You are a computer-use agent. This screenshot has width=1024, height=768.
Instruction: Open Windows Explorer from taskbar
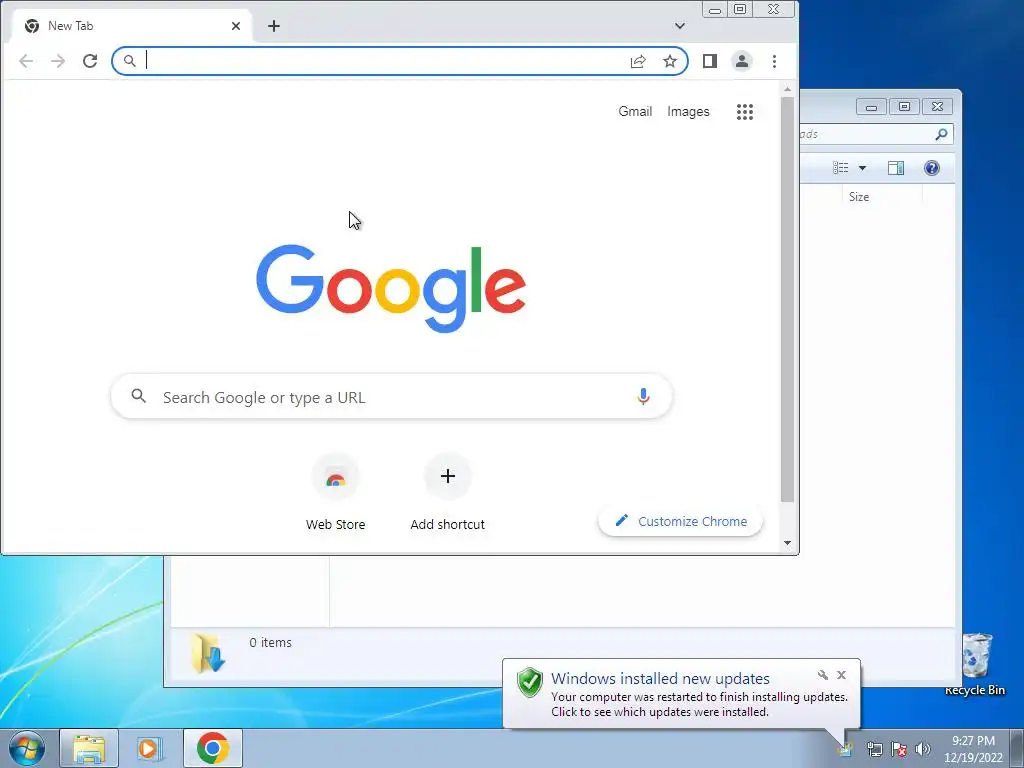pos(89,748)
